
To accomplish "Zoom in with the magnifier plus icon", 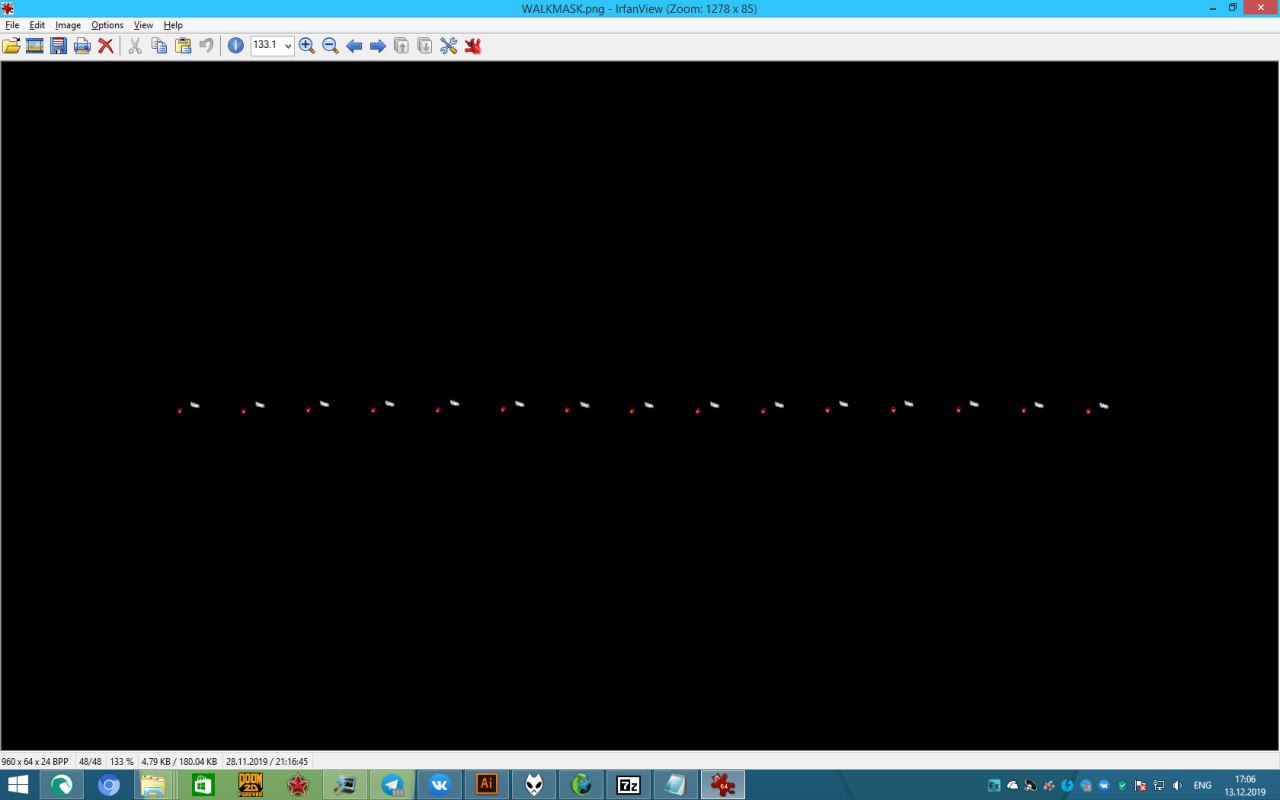I will pos(307,45).
